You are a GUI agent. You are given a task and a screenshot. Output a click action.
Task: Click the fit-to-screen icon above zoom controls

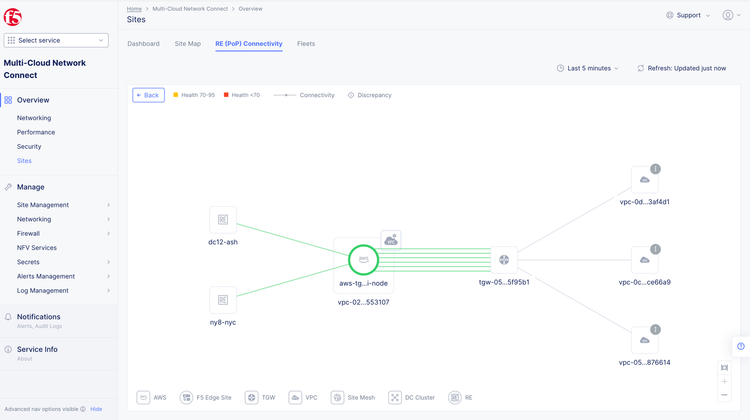pos(725,367)
